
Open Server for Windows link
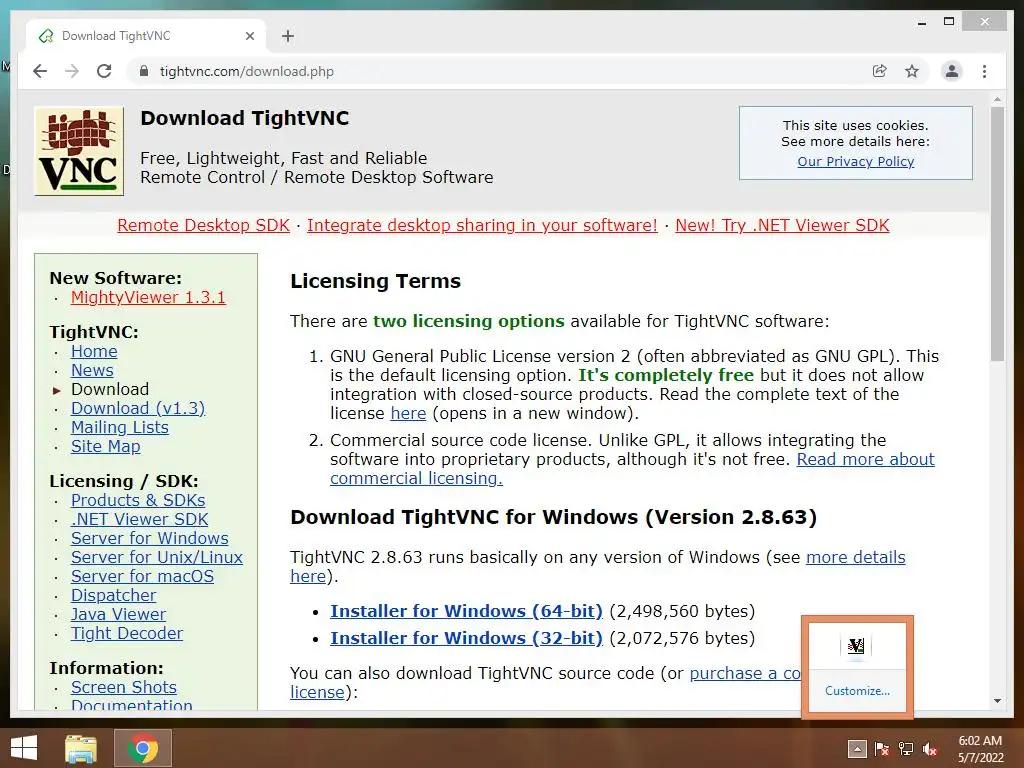point(150,538)
